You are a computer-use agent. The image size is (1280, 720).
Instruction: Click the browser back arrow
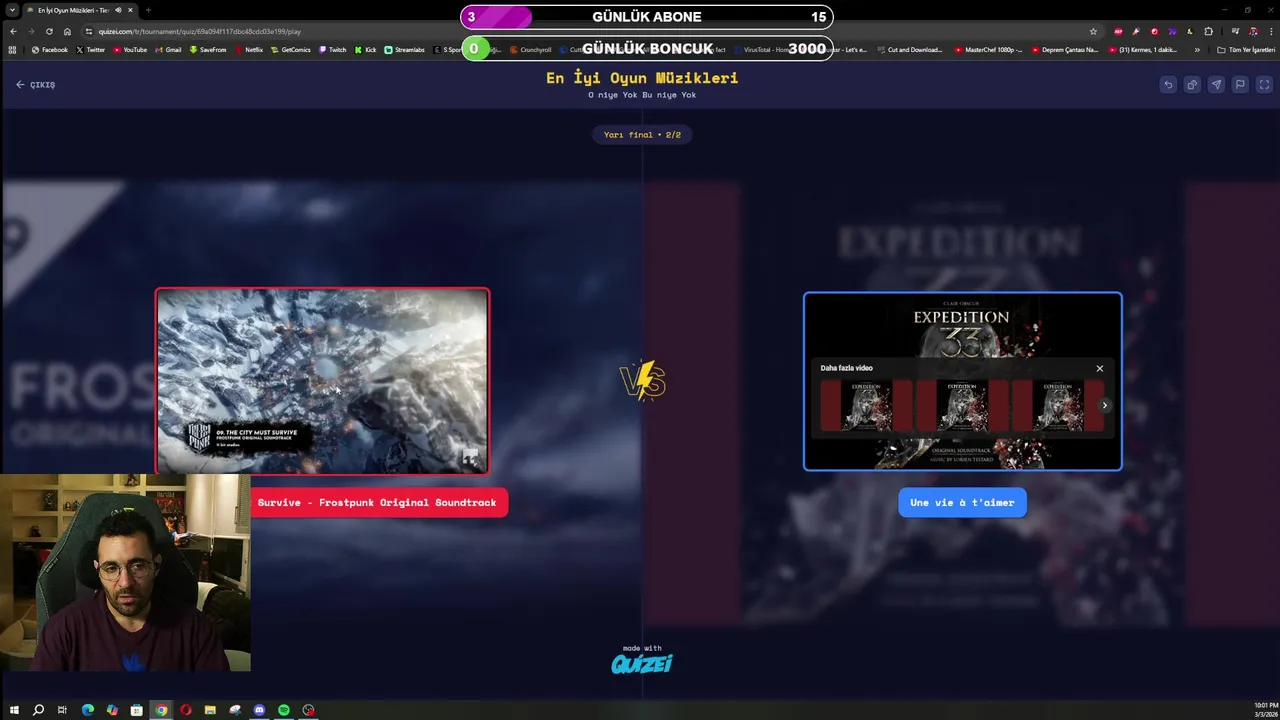[12, 31]
